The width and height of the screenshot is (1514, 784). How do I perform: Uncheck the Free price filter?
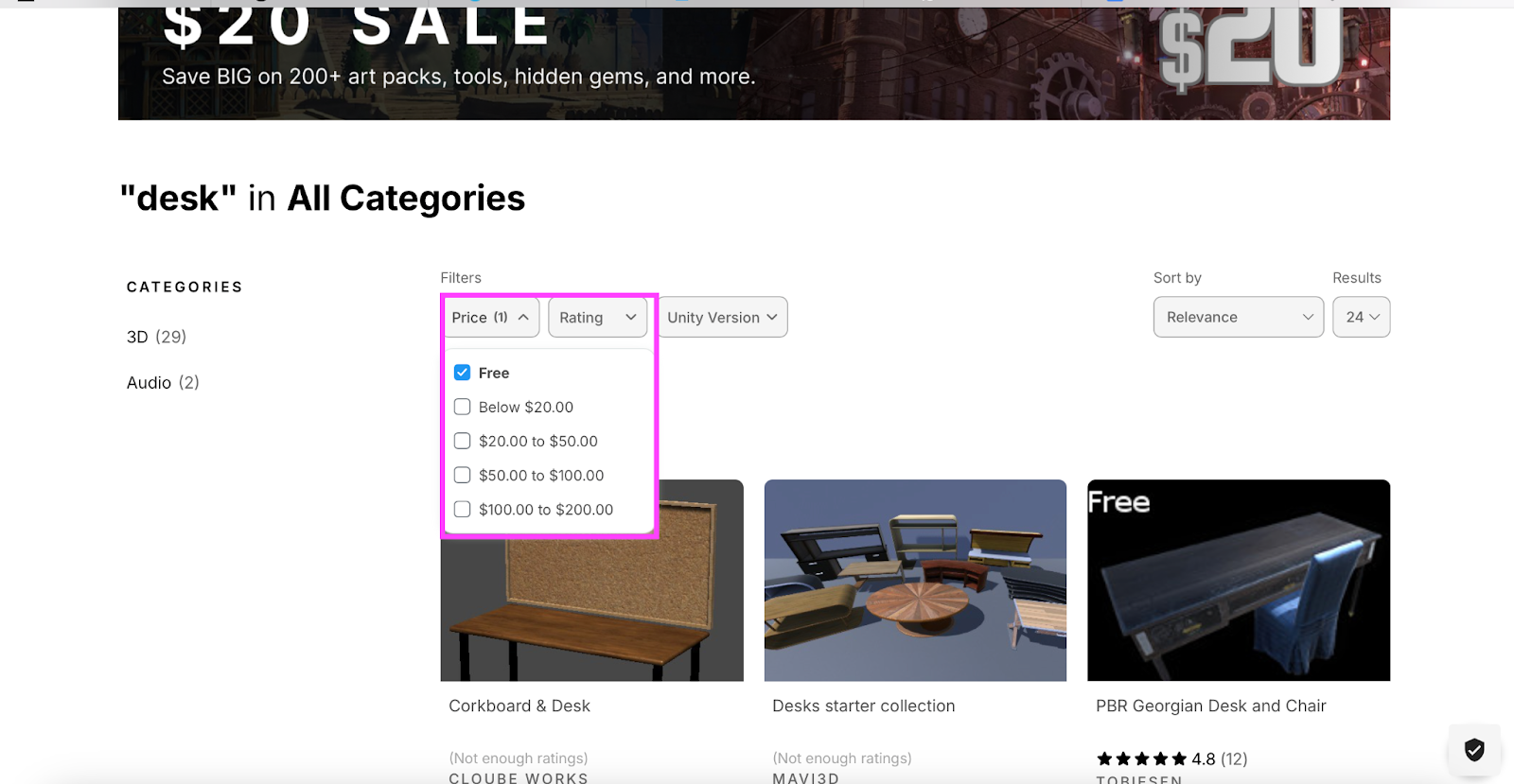click(462, 373)
